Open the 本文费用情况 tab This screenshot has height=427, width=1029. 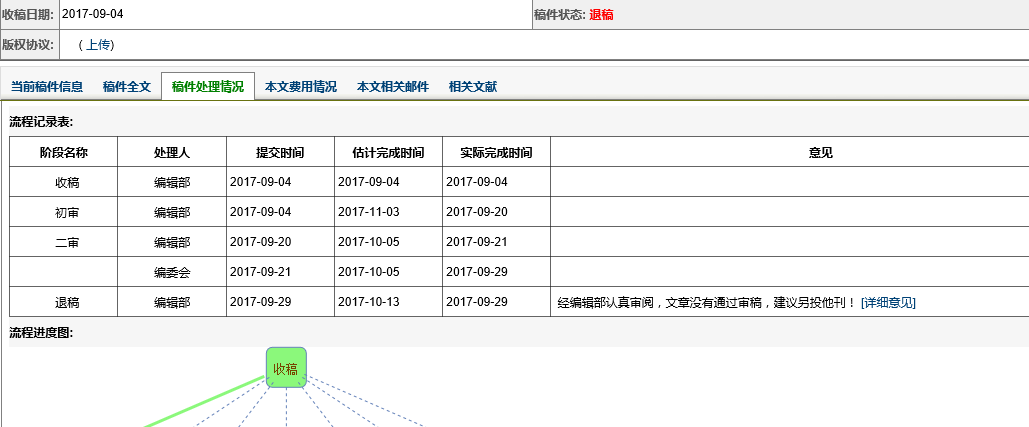click(300, 87)
